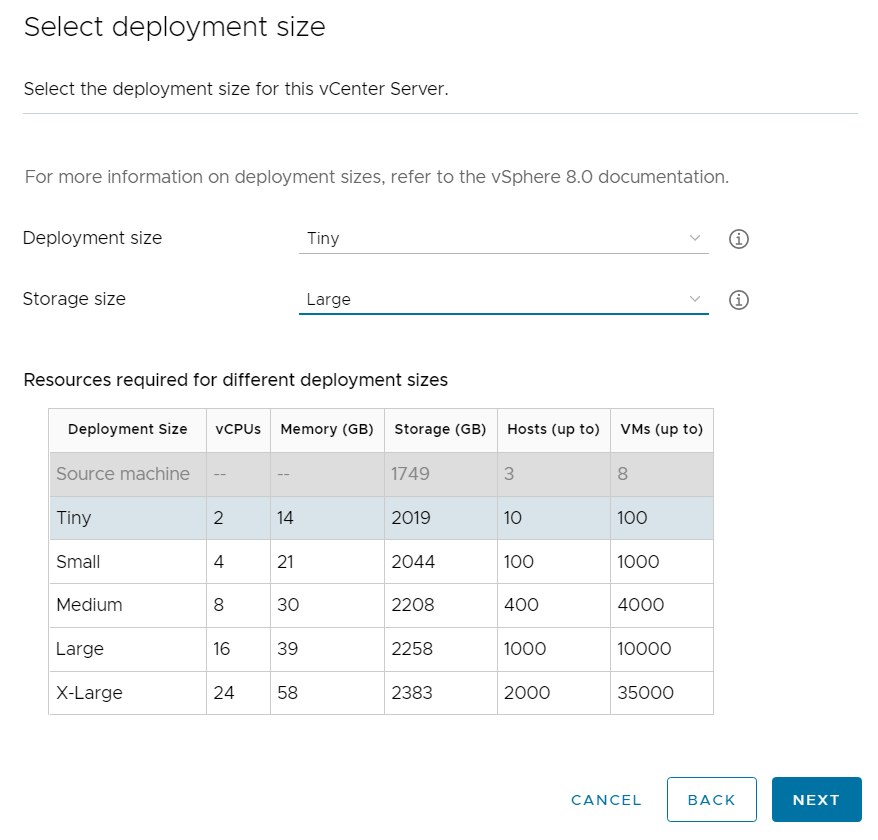Click the info icon beside Storage size

pos(739,300)
